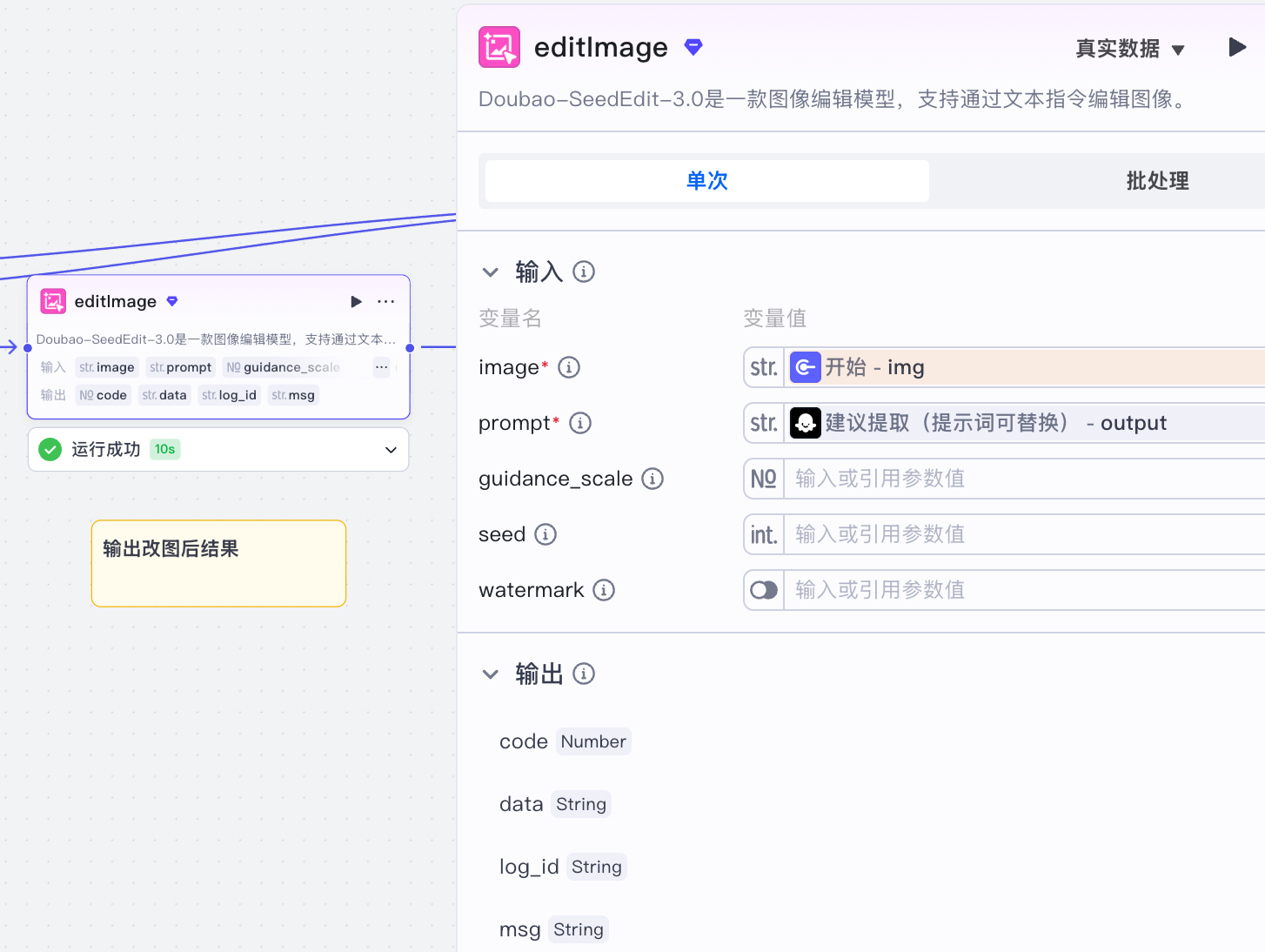The width and height of the screenshot is (1265, 952).
Task: Run the editImage node from panel header
Action: [x=1236, y=47]
